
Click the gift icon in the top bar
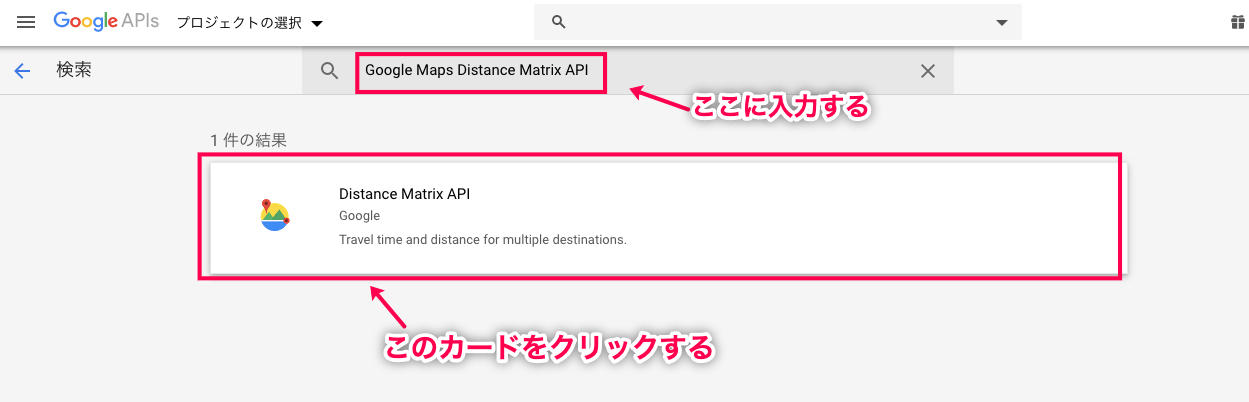click(x=1238, y=22)
